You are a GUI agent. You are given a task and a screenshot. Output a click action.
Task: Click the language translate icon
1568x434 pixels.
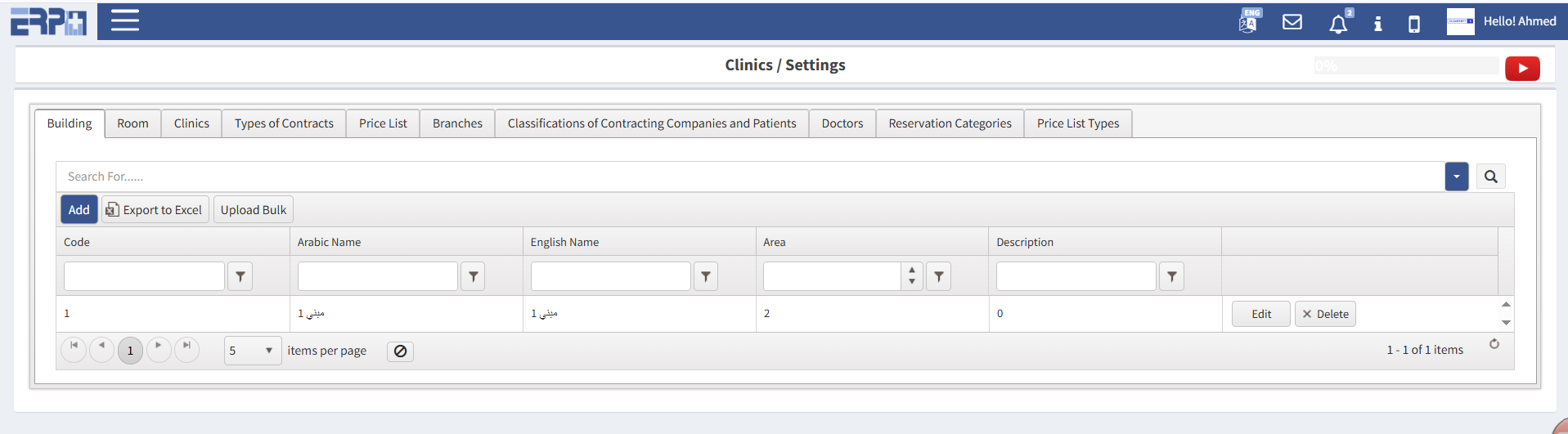(x=1248, y=21)
